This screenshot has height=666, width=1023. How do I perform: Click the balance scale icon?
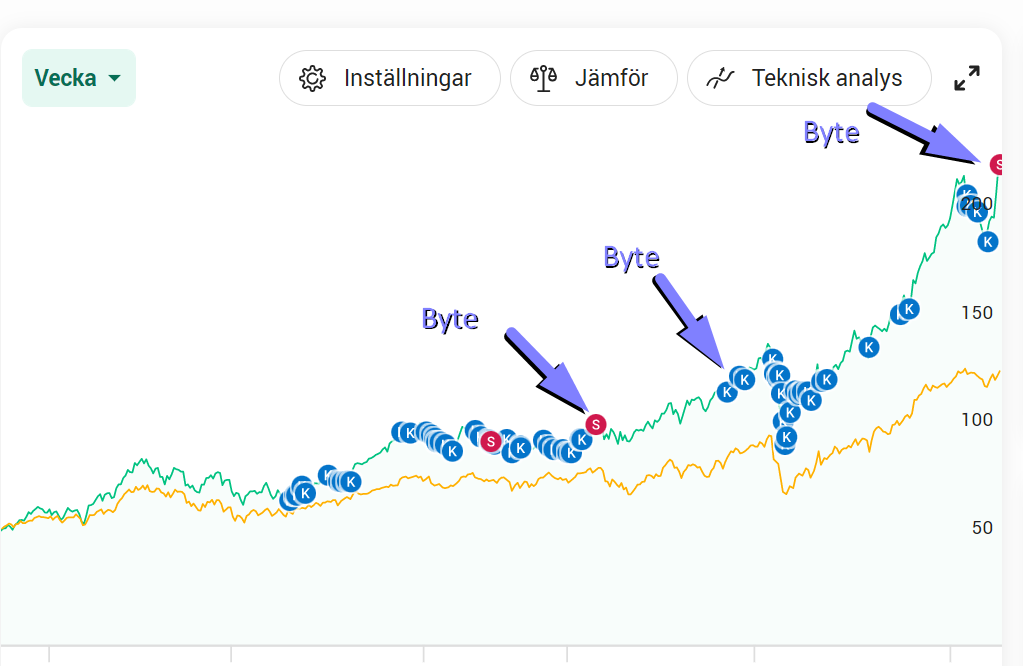[543, 78]
